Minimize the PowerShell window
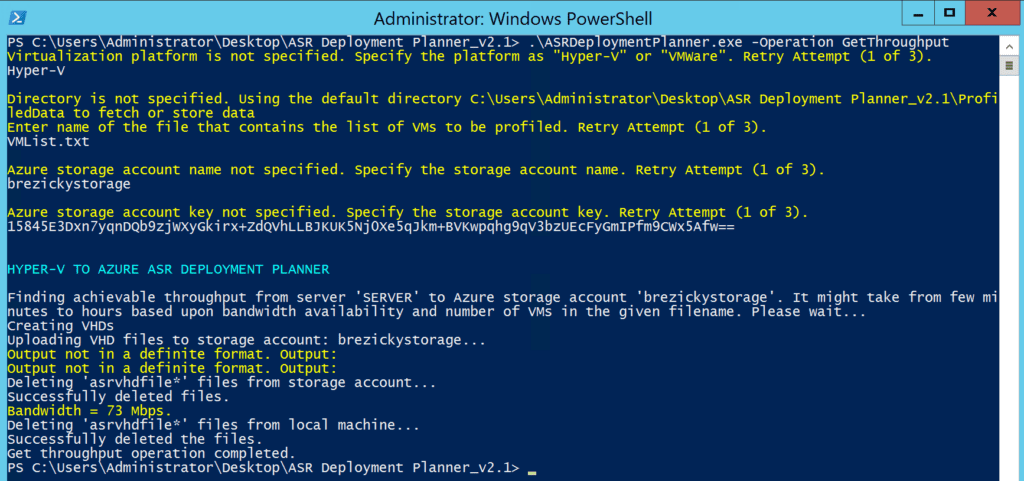The height and width of the screenshot is (481, 1024). click(x=917, y=12)
